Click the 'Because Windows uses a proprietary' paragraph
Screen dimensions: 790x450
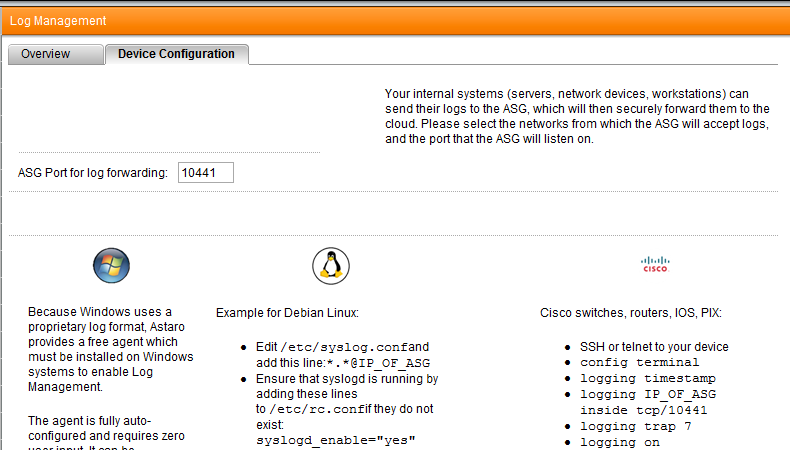point(111,348)
